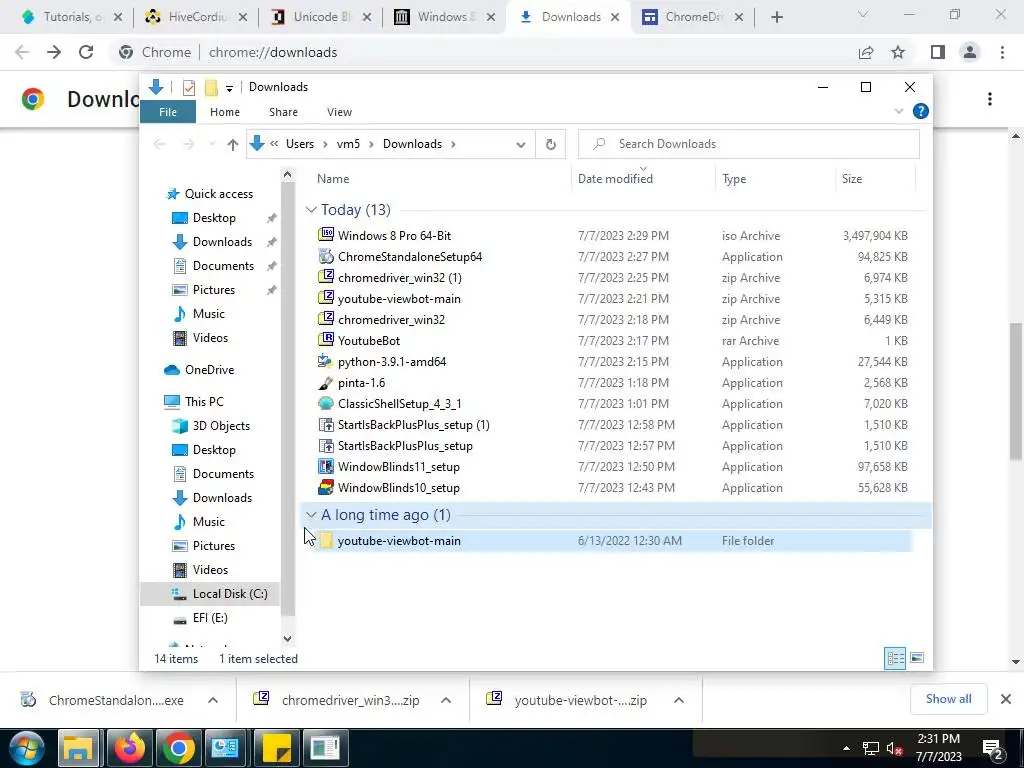Screen dimensions: 1024x768
Task: Open Customize Quick Access Toolbar dropdown
Action: click(229, 88)
